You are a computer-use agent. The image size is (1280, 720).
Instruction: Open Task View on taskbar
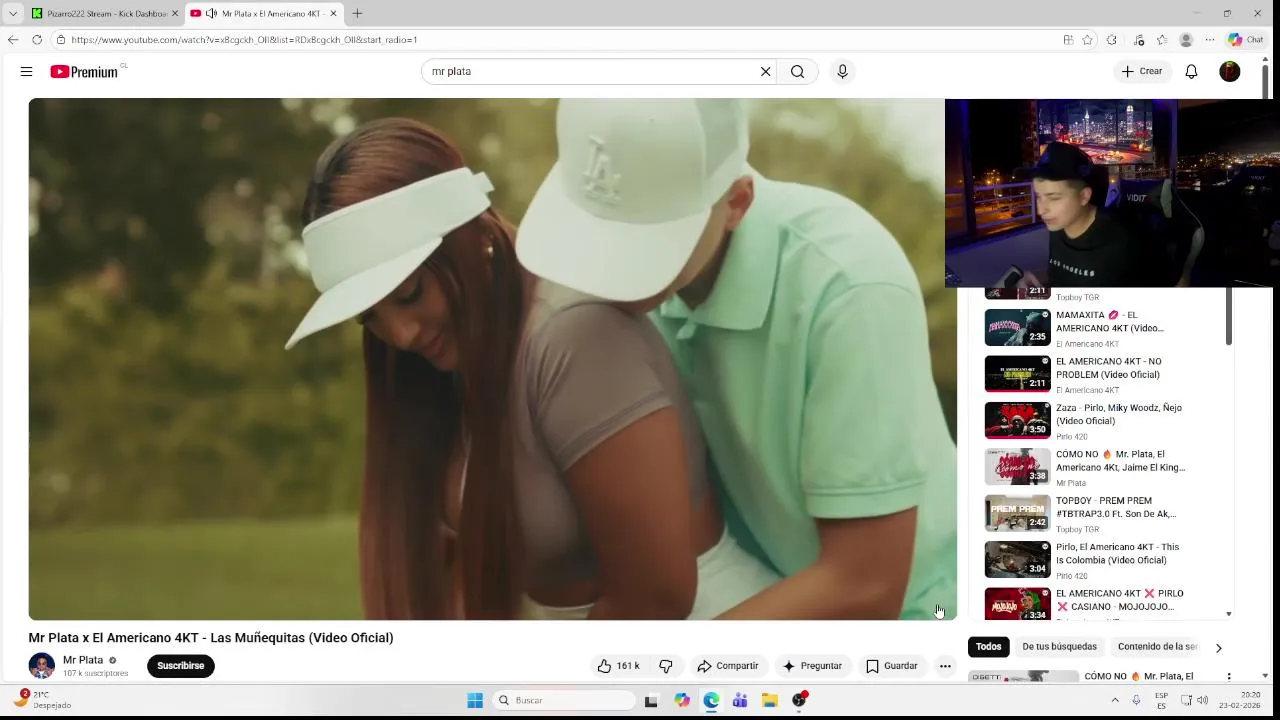tap(651, 700)
